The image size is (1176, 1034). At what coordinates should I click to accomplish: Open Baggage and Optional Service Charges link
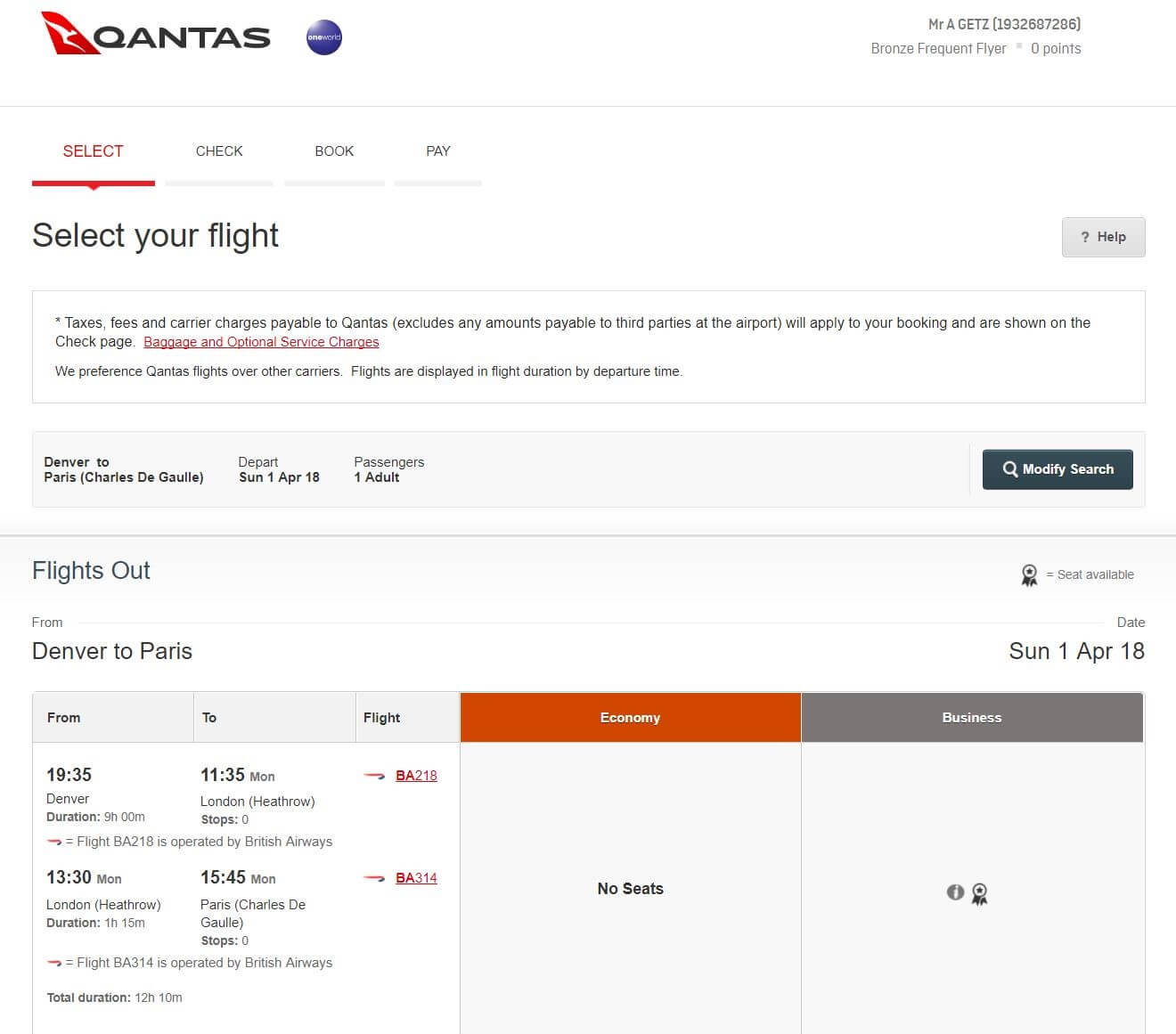click(x=260, y=342)
